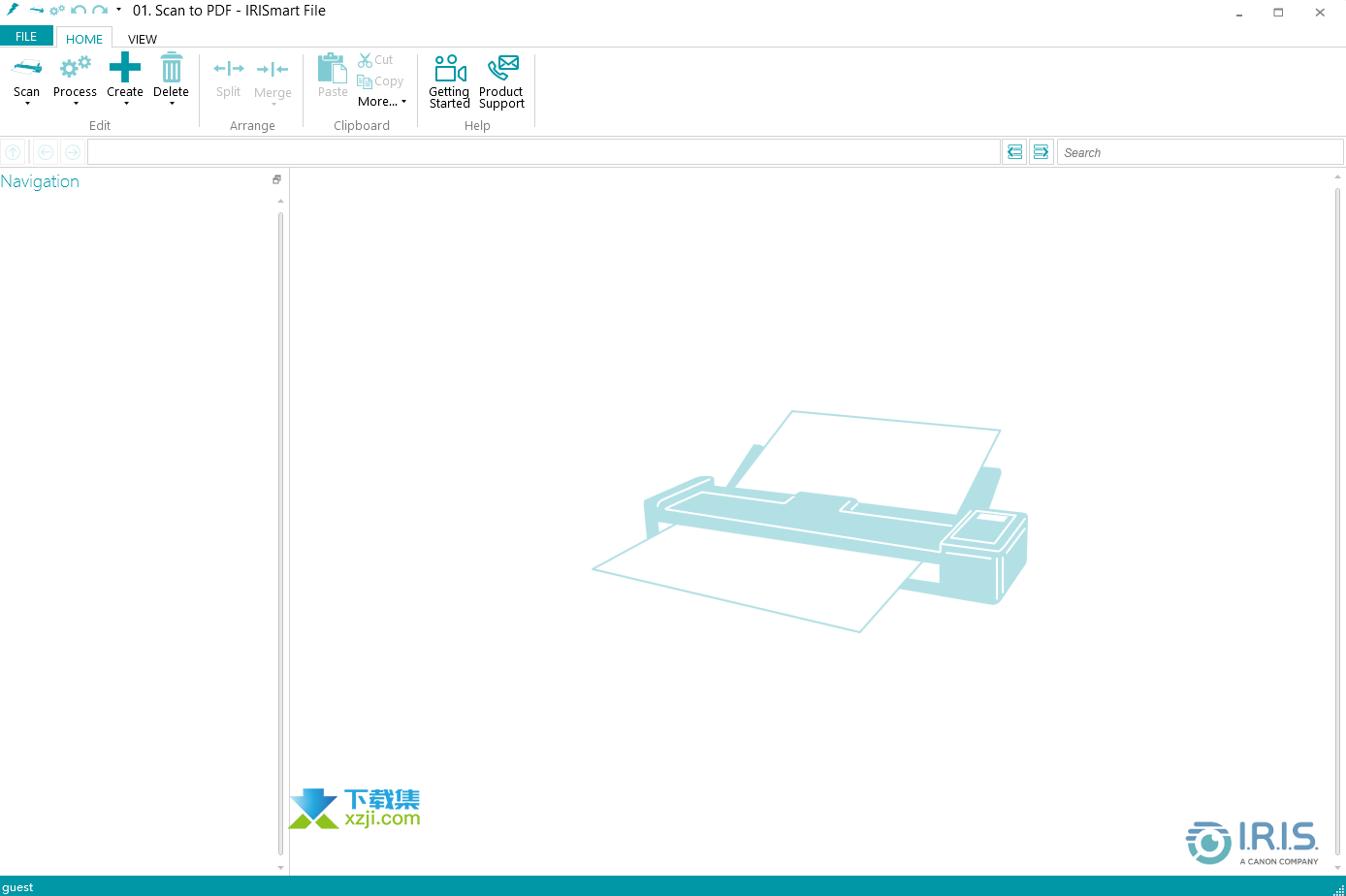Click the main viewer vertical scrollbar
1346x896 pixels.
pyautogui.click(x=1338, y=524)
